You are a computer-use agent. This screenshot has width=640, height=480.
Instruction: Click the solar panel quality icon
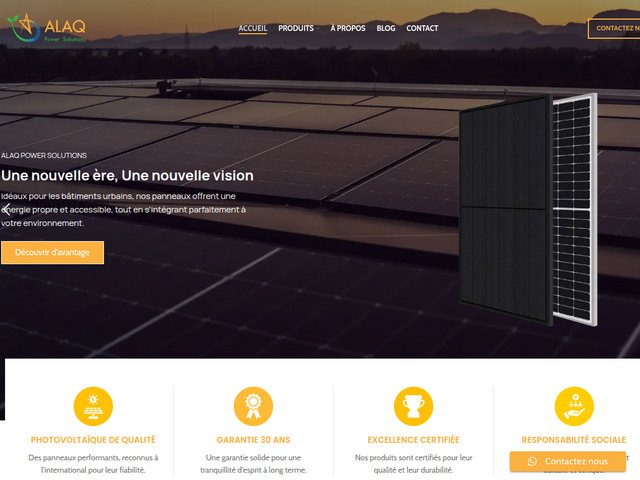coord(93,406)
